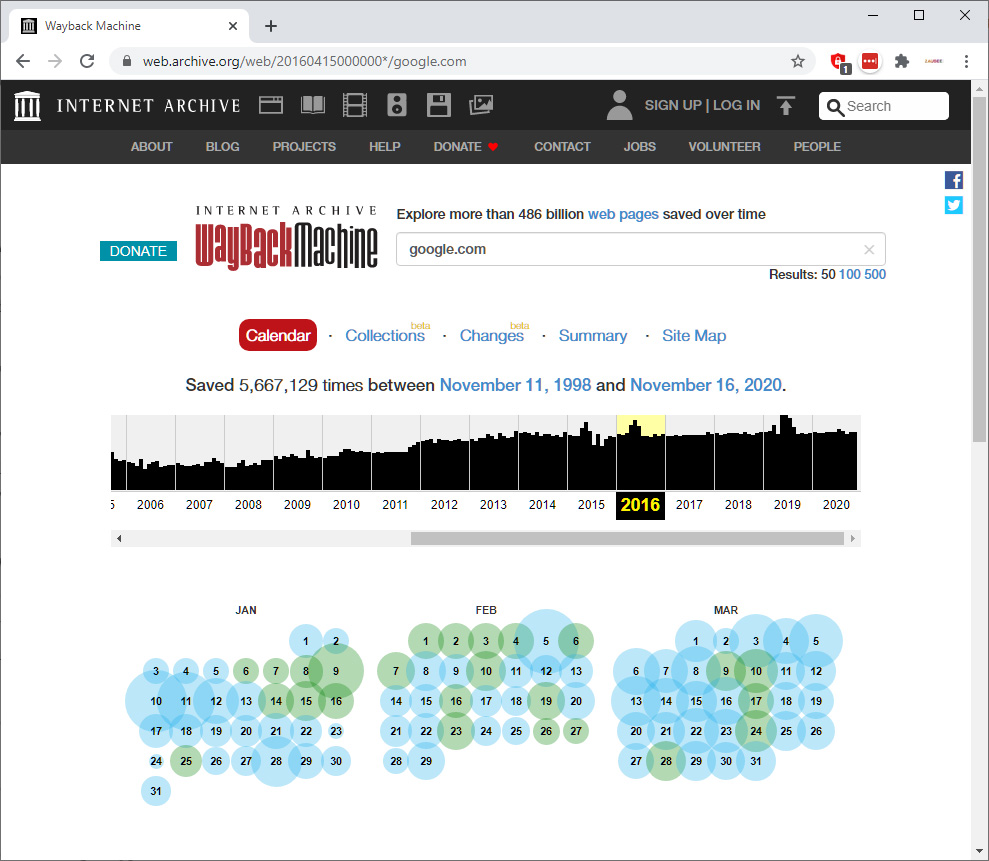Open the Internet Archive home logo
The image size is (989, 861).
127,105
